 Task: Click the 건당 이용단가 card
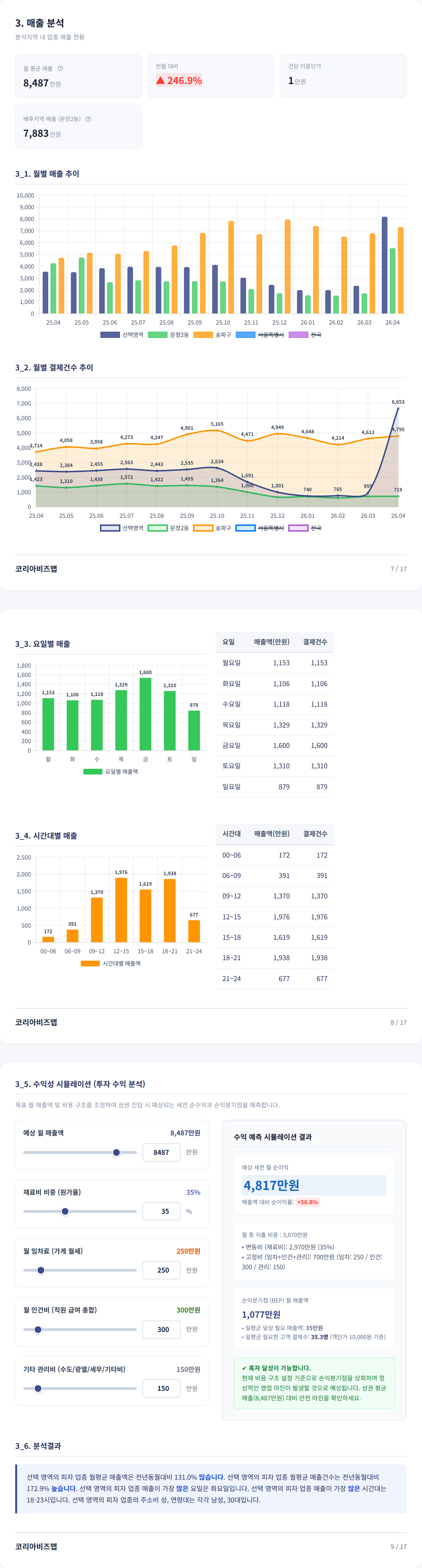[x=343, y=76]
